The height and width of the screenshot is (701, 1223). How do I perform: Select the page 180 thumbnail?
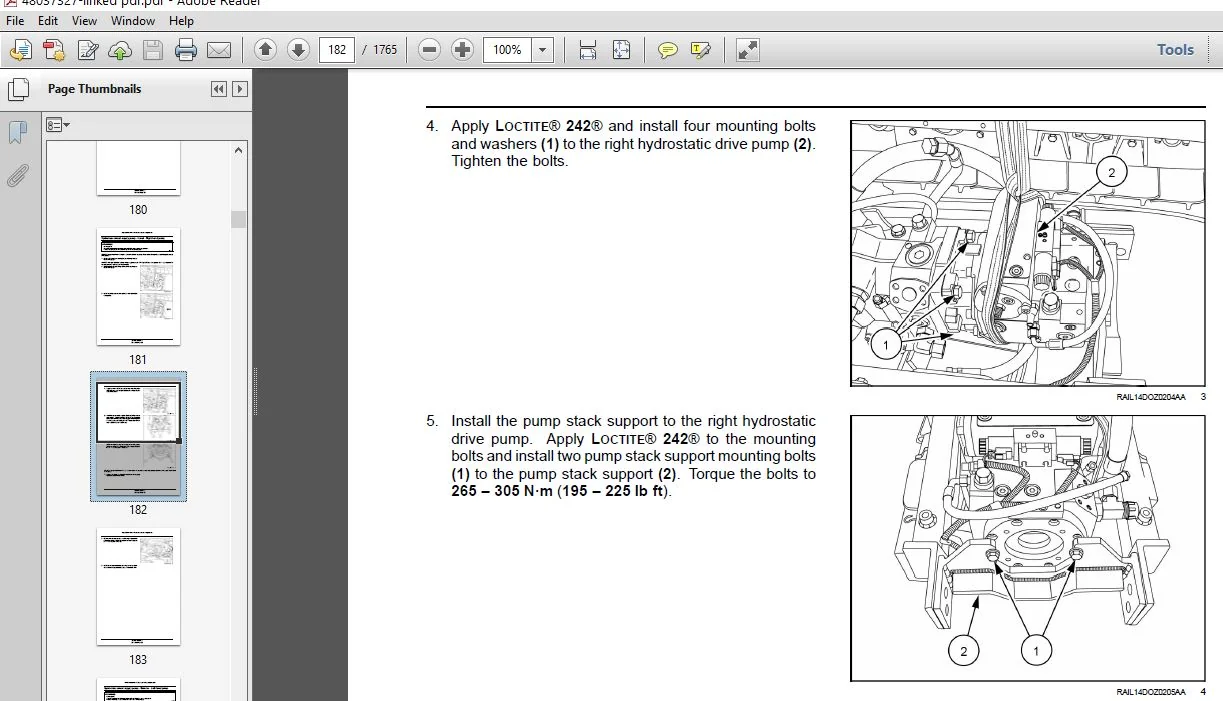click(x=138, y=168)
